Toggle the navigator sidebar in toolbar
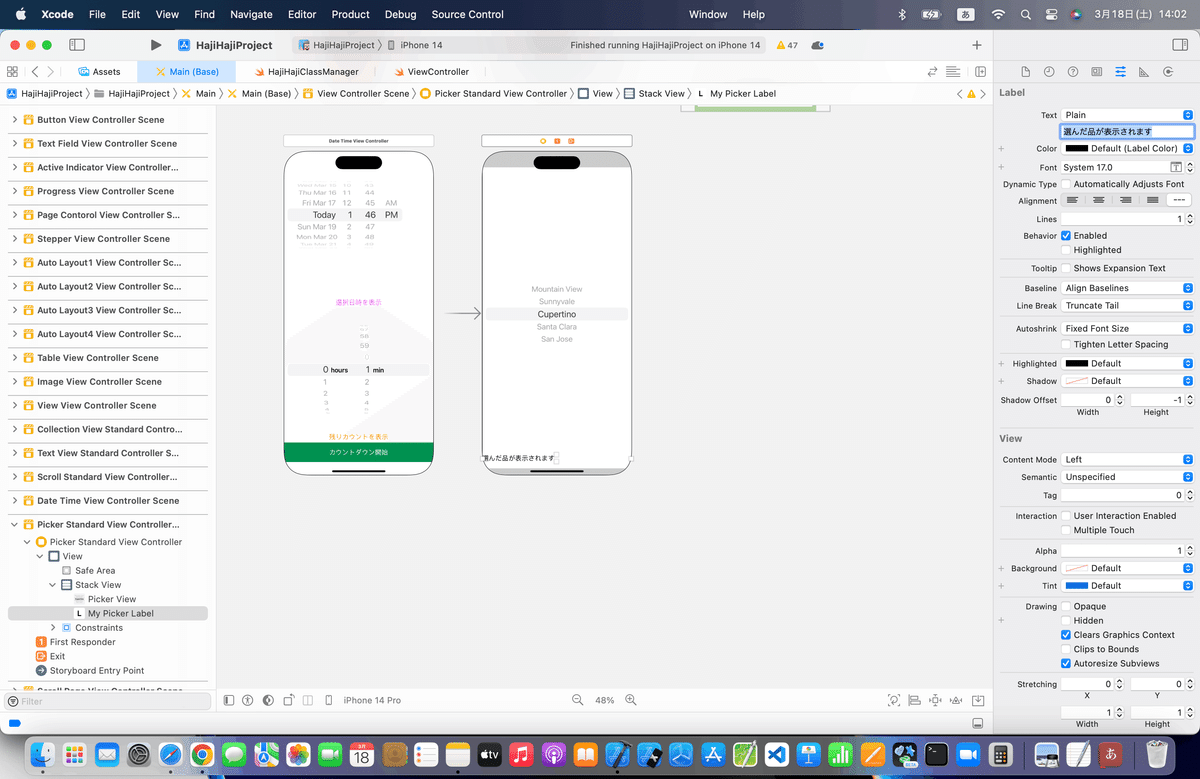This screenshot has height=779, width=1200. (x=76, y=45)
